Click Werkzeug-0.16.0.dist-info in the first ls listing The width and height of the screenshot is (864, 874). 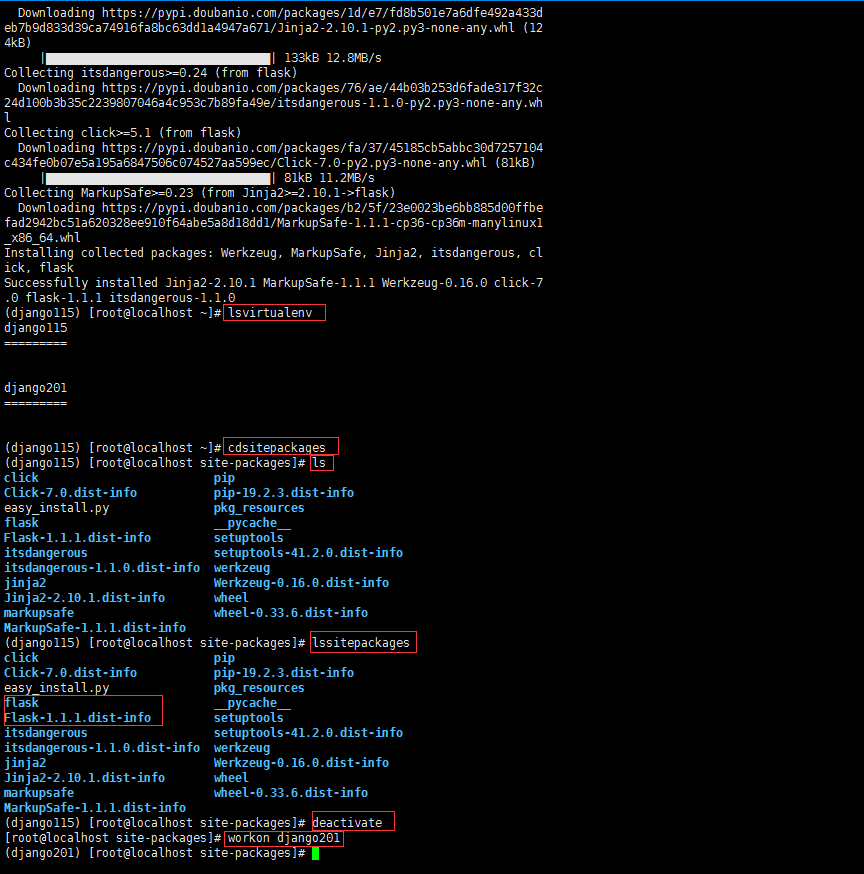[301, 583]
